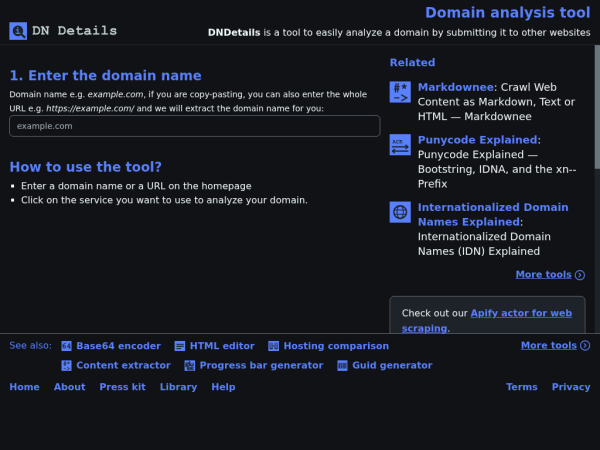This screenshot has width=600, height=450.
Task: Follow the footer More tools link
Action: click(549, 346)
